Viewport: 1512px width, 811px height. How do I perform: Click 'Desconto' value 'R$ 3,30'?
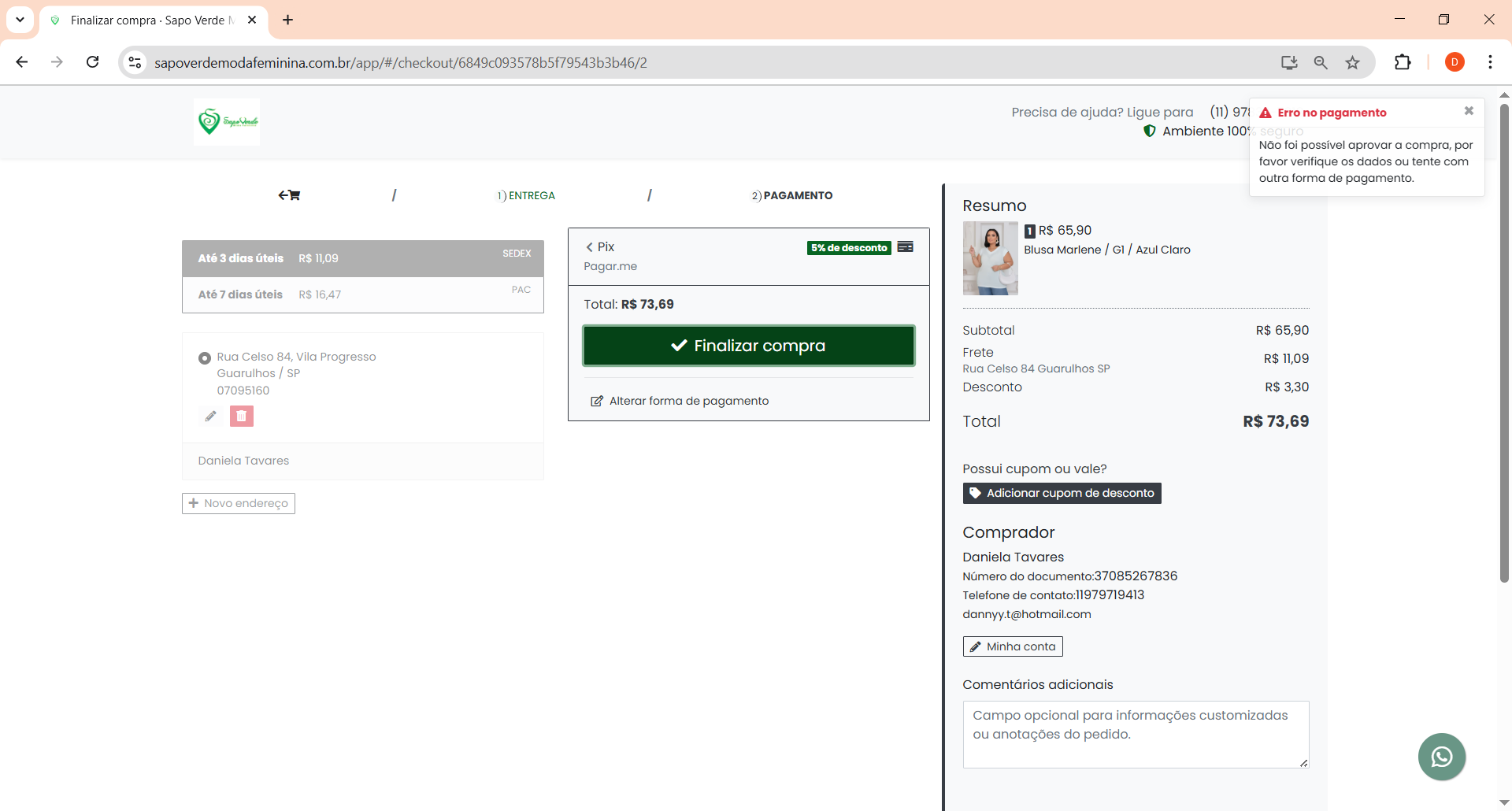pyautogui.click(x=1287, y=387)
